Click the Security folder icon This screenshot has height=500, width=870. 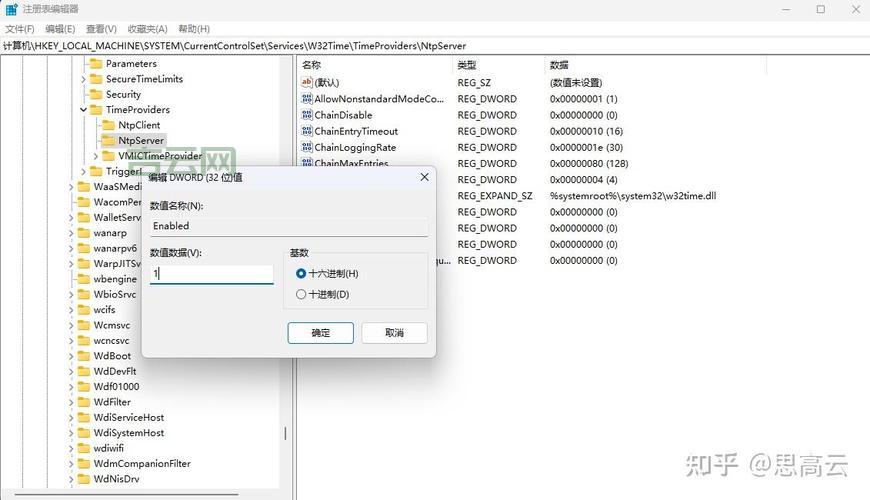[x=96, y=94]
